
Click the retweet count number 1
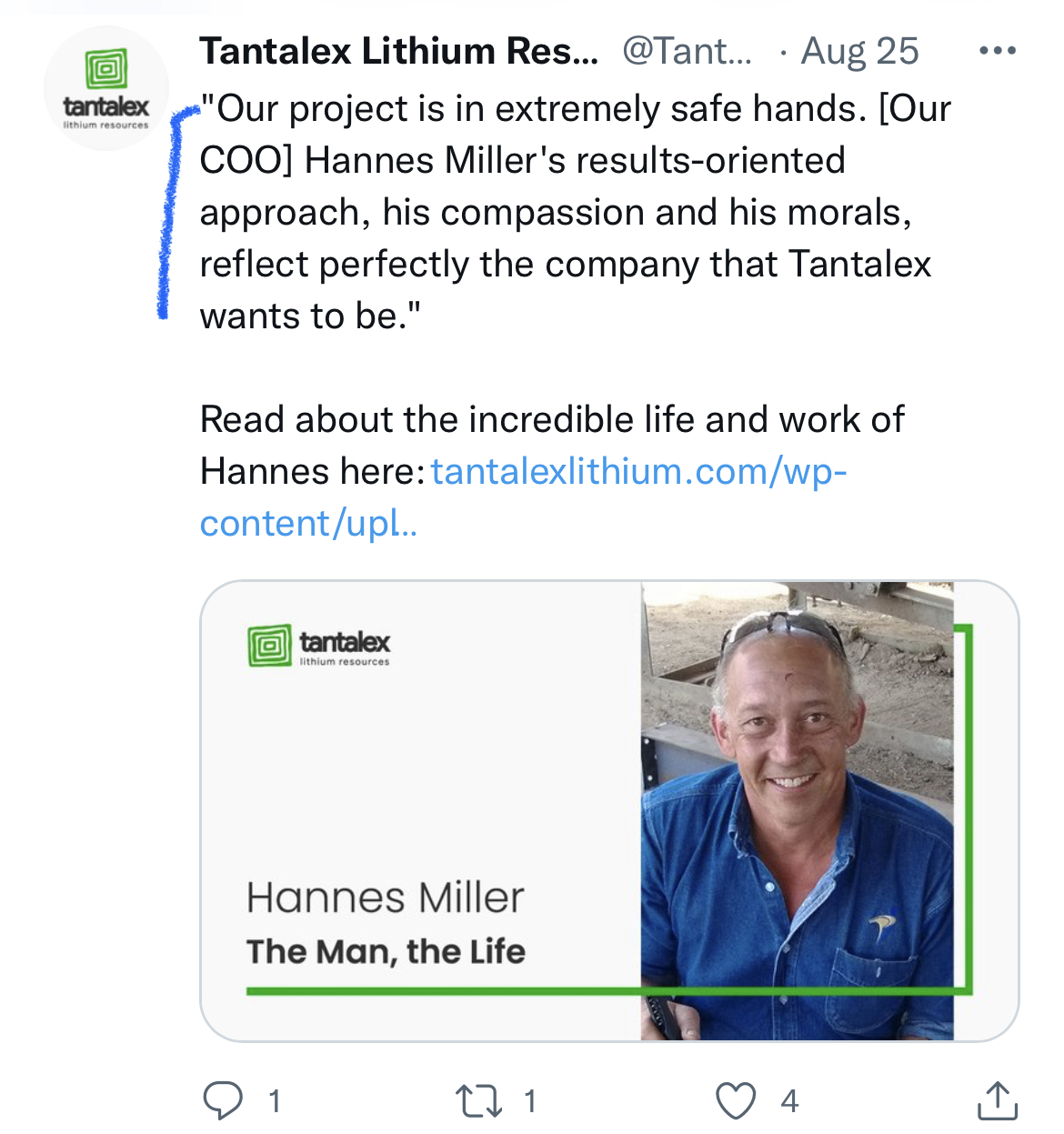[x=529, y=1101]
